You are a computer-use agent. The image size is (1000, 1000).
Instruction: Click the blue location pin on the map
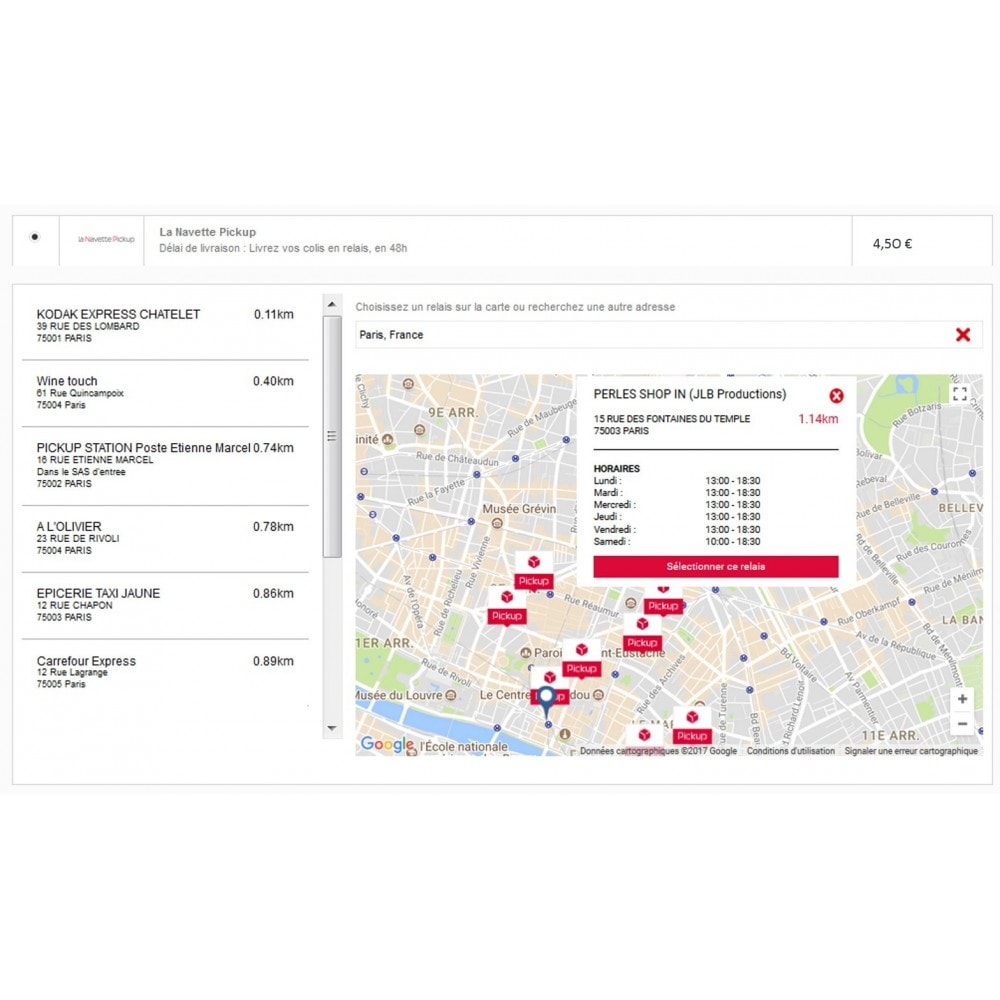[547, 702]
